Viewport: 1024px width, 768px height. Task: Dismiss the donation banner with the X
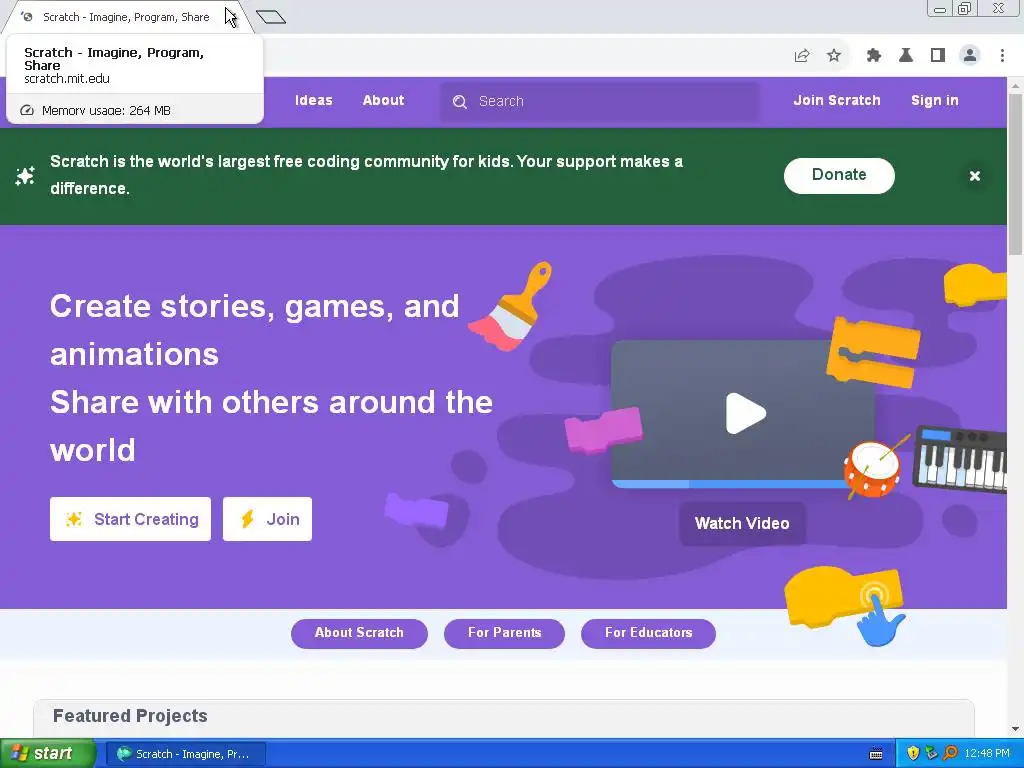[x=974, y=176]
